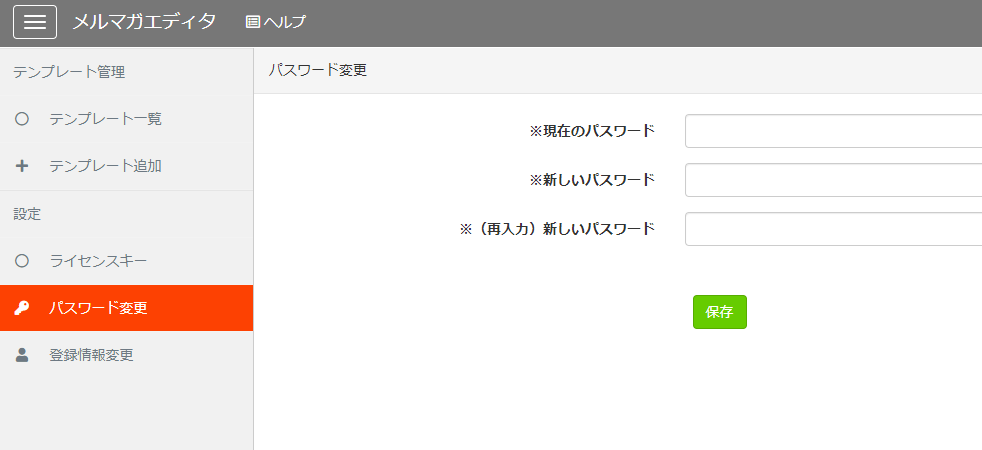Click the テンプレート管理 section header

coord(69,73)
